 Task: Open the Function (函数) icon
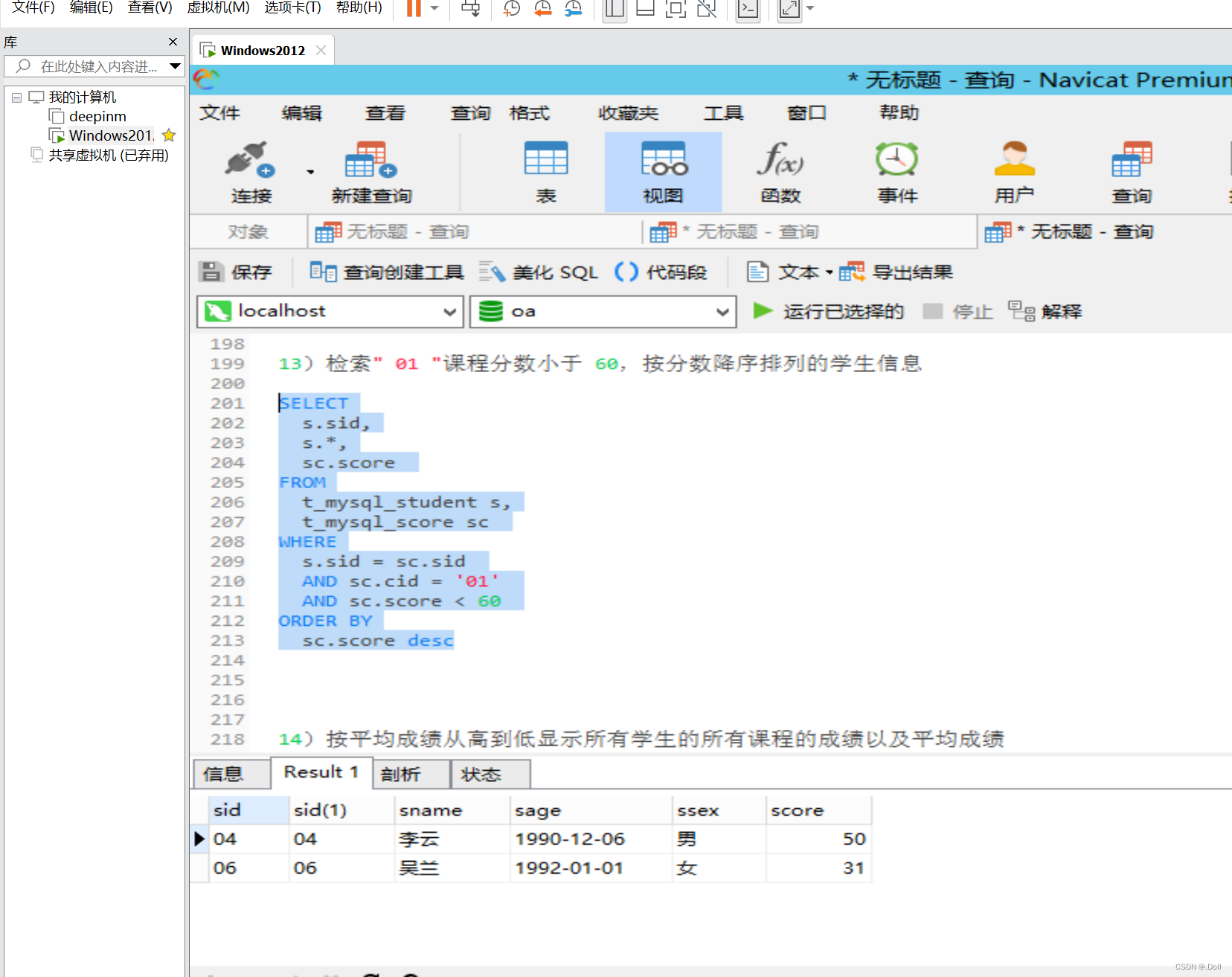coord(780,158)
